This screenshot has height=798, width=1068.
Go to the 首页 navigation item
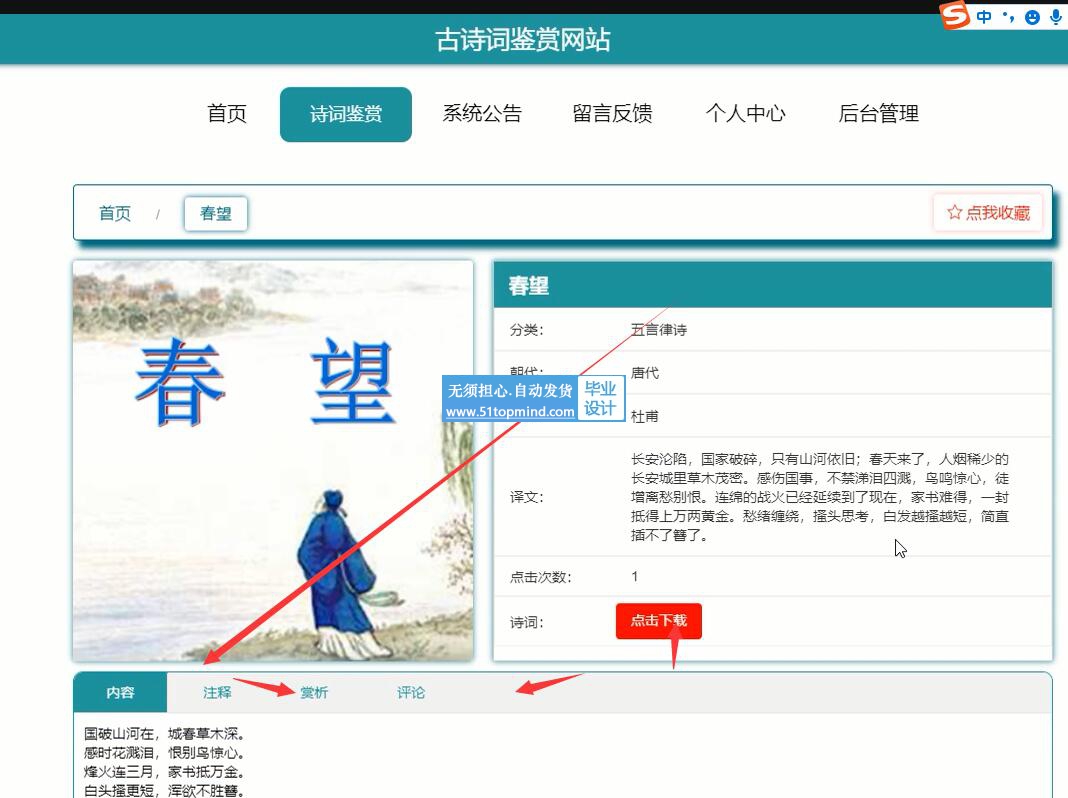(x=227, y=114)
